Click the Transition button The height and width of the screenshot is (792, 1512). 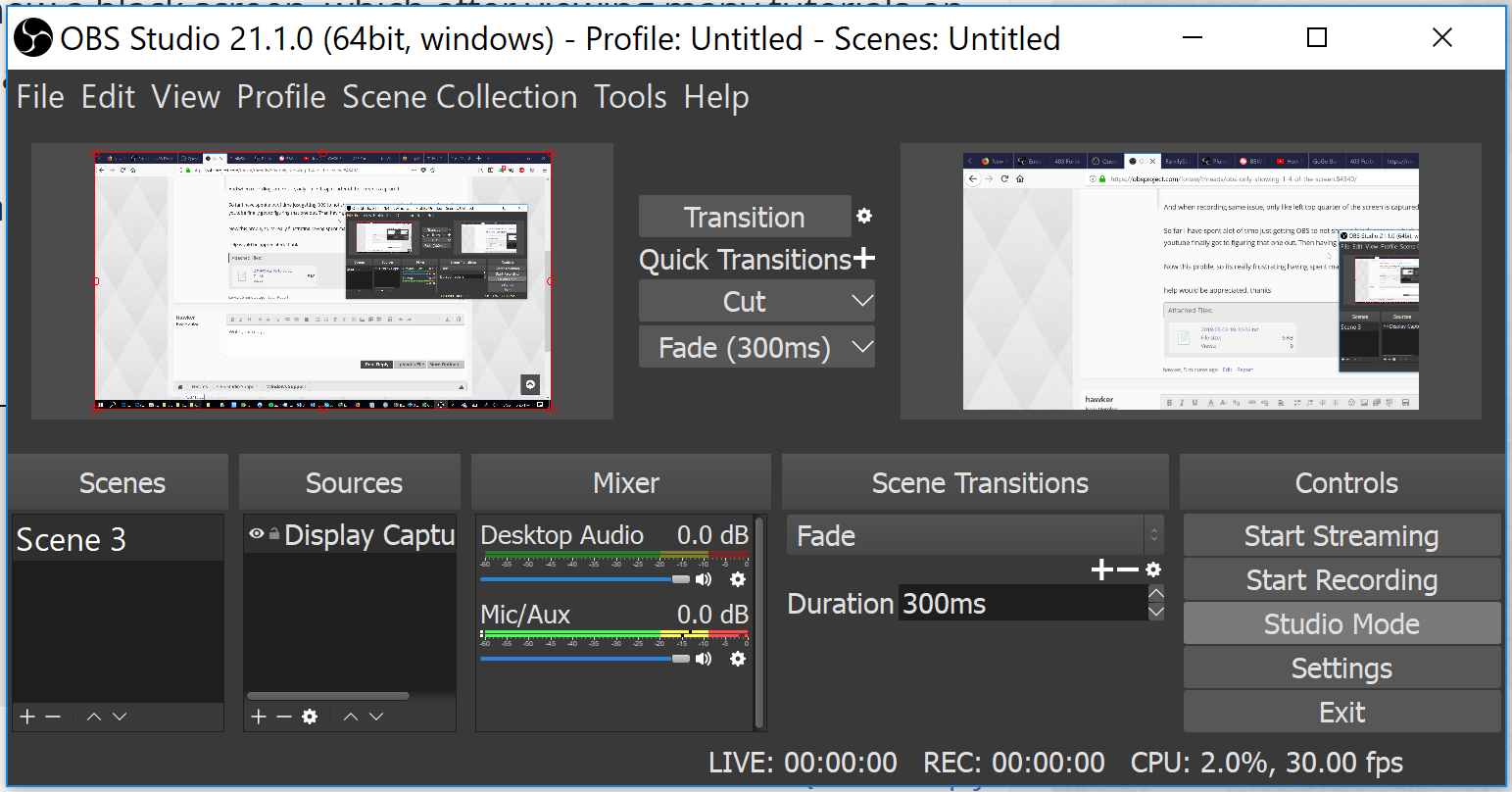[x=745, y=217]
